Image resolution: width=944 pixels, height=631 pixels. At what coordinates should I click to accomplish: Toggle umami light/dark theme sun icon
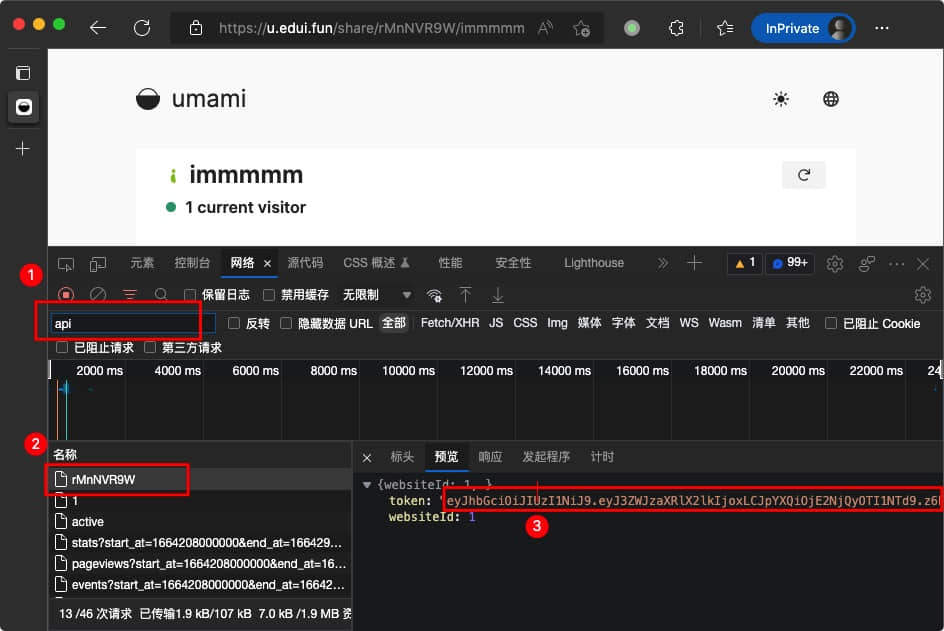(781, 99)
